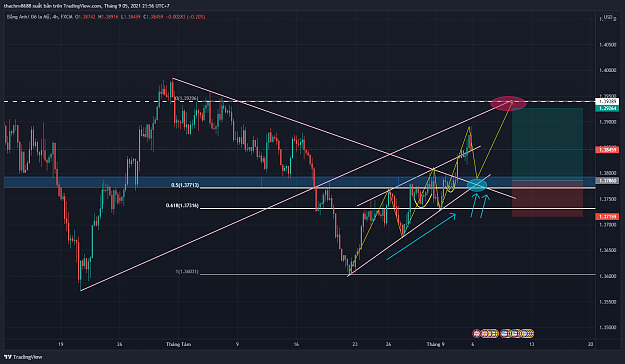This screenshot has width=625, height=364.
Task: Click the 1.35500 price axis value
Action: 607,302
